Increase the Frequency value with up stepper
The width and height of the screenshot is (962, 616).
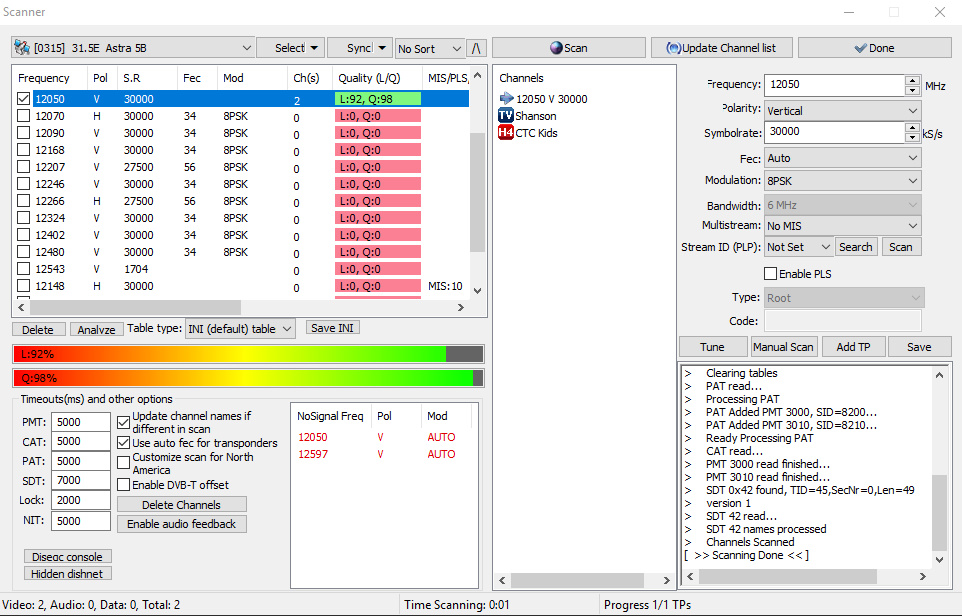pos(913,80)
